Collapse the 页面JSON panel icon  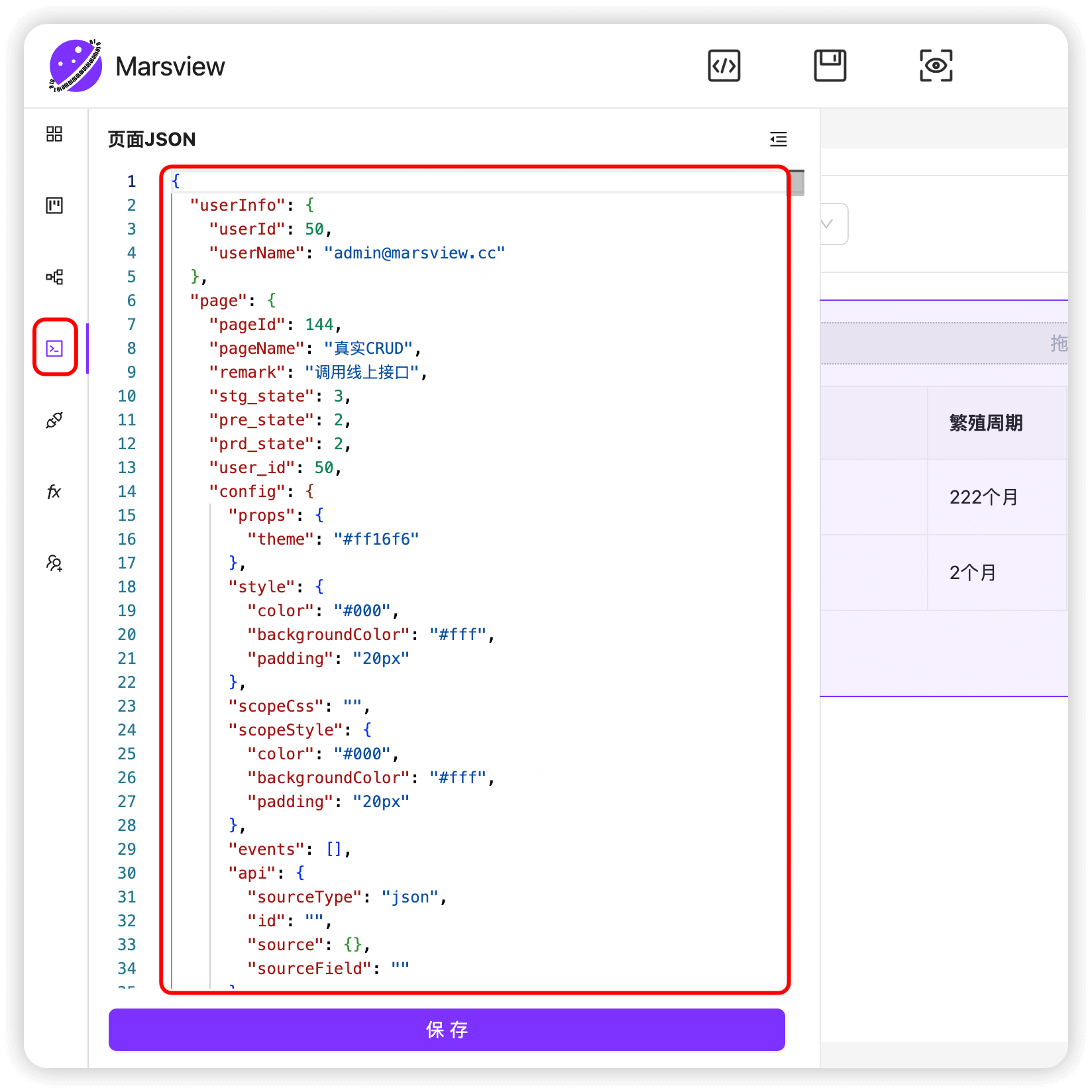click(779, 139)
